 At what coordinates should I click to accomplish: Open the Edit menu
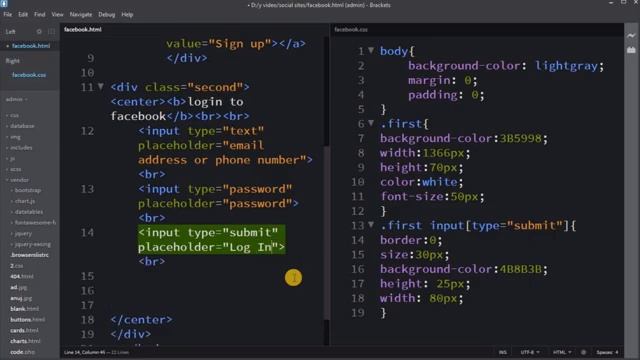coord(23,14)
